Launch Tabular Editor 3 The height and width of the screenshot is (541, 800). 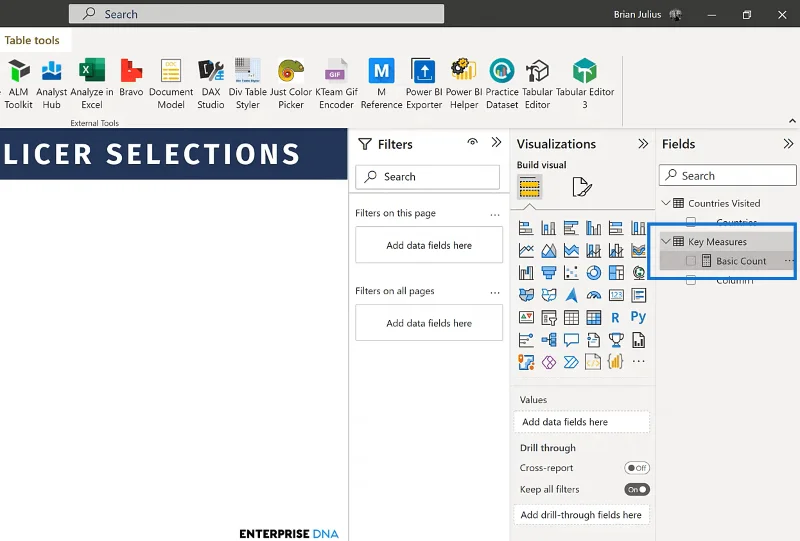[x=585, y=84]
